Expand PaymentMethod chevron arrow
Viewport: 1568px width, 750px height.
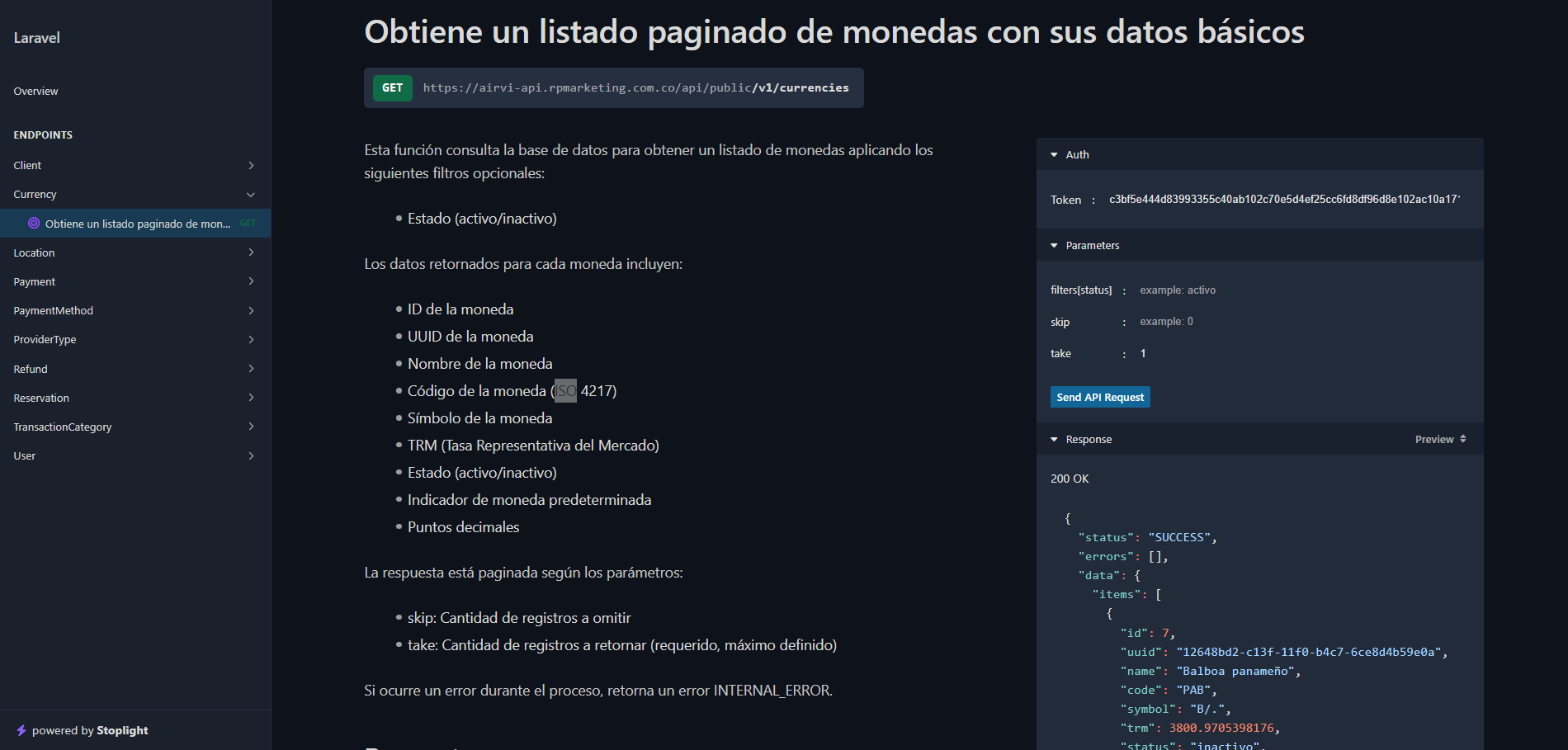pos(251,311)
